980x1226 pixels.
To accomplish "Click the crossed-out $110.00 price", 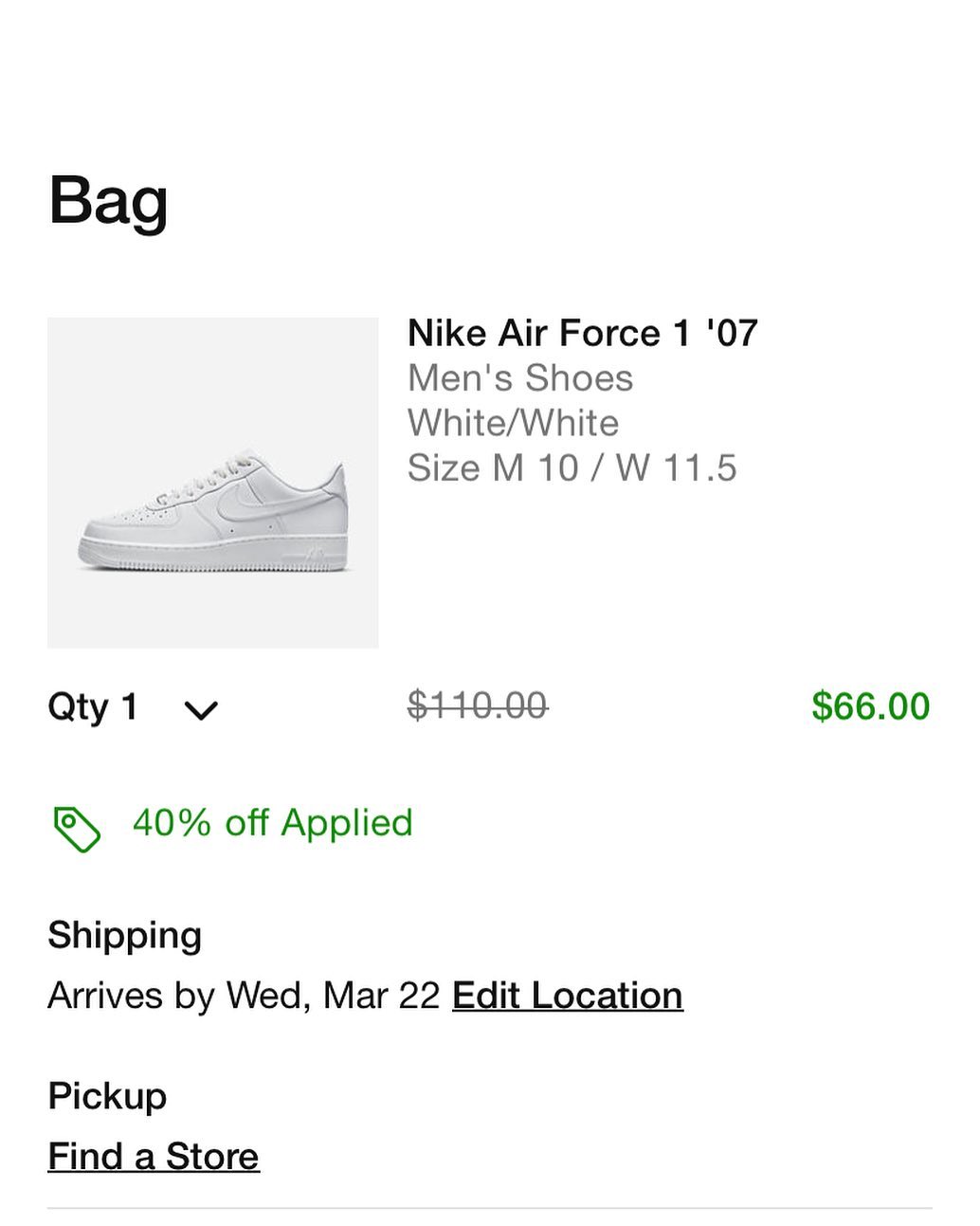I will point(477,706).
